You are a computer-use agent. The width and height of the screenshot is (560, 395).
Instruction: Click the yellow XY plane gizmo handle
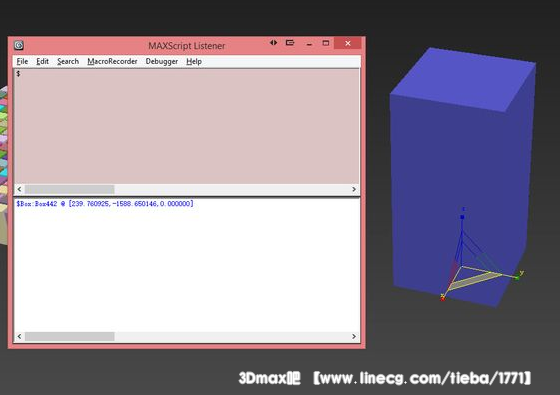pos(474,280)
